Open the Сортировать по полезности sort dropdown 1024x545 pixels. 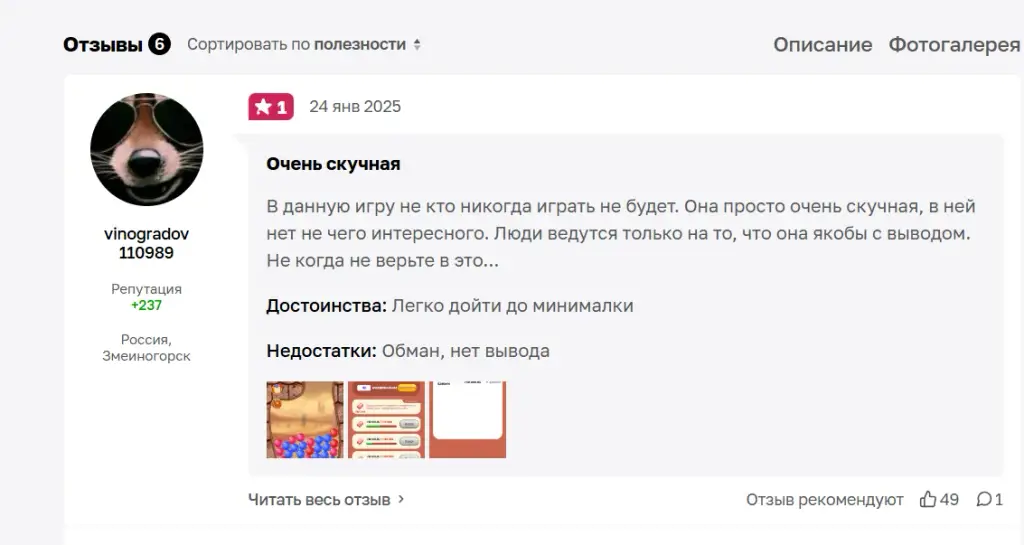click(x=304, y=44)
